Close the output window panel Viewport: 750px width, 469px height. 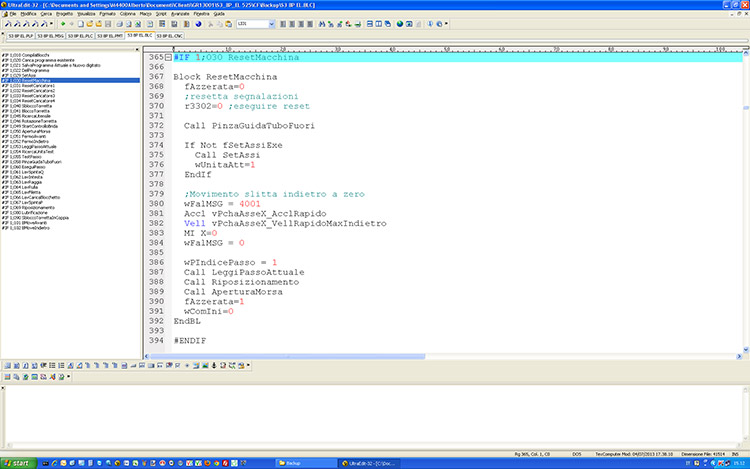click(3, 388)
